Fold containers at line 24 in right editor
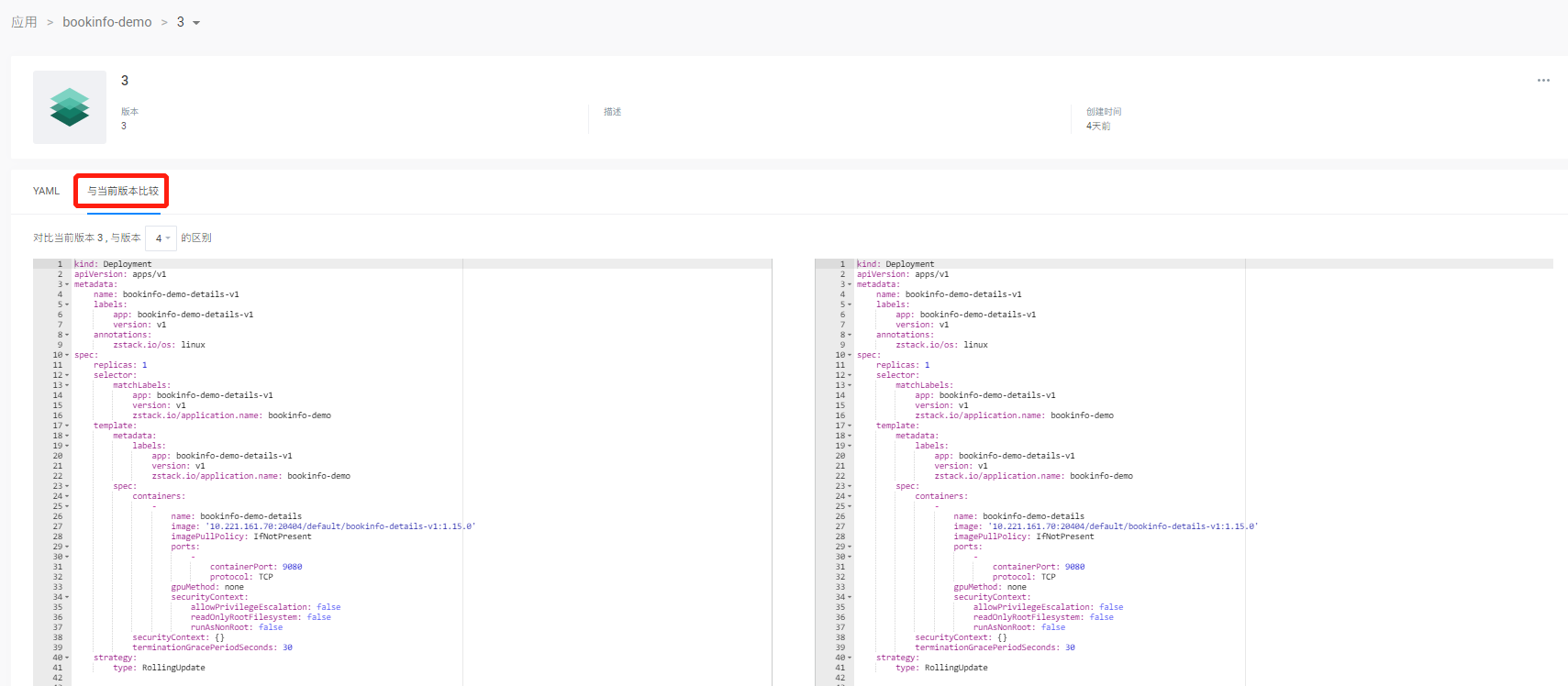Screen dimensions: 1568x686 tap(850, 497)
